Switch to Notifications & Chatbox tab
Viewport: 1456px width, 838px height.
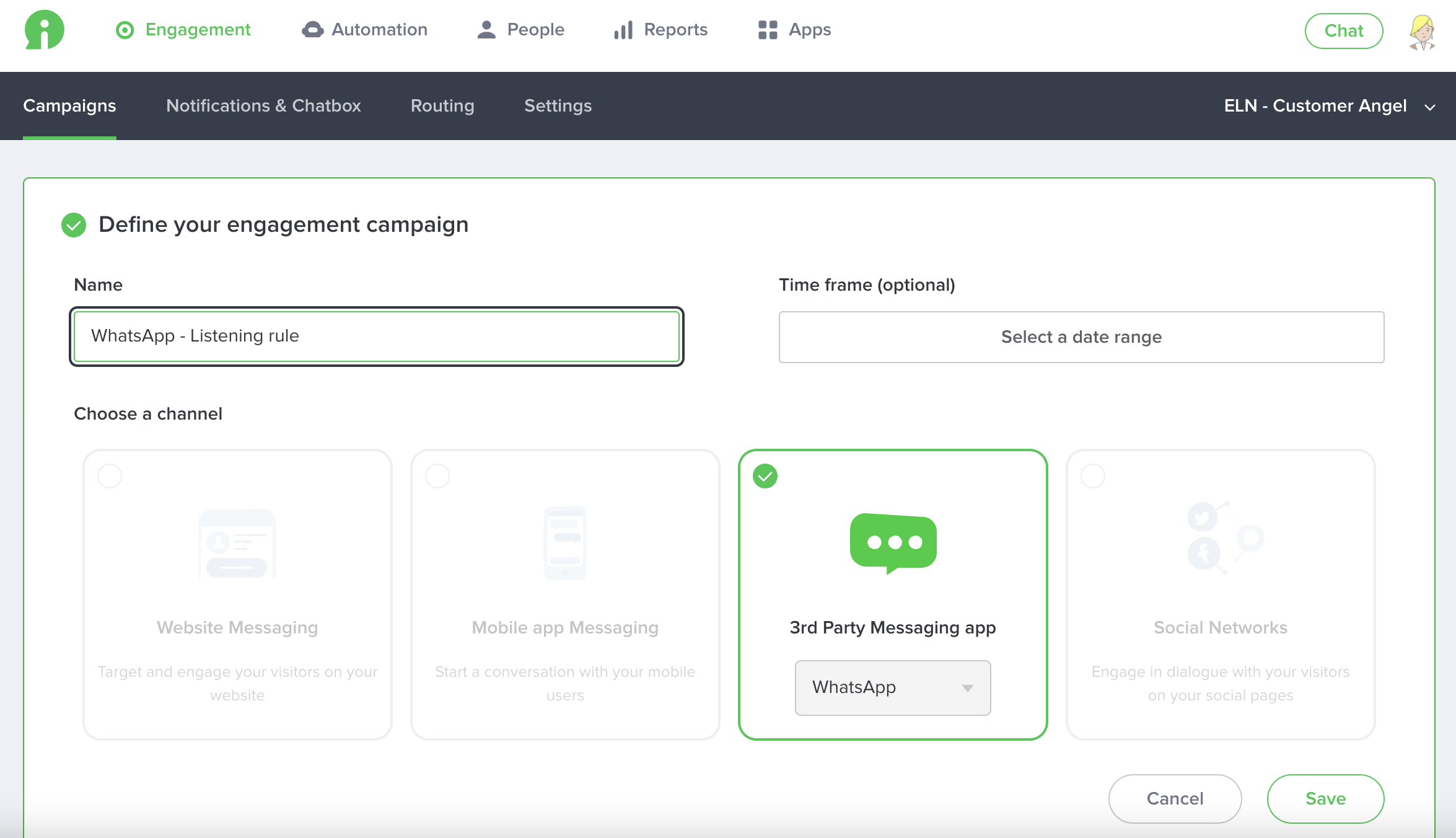(263, 106)
